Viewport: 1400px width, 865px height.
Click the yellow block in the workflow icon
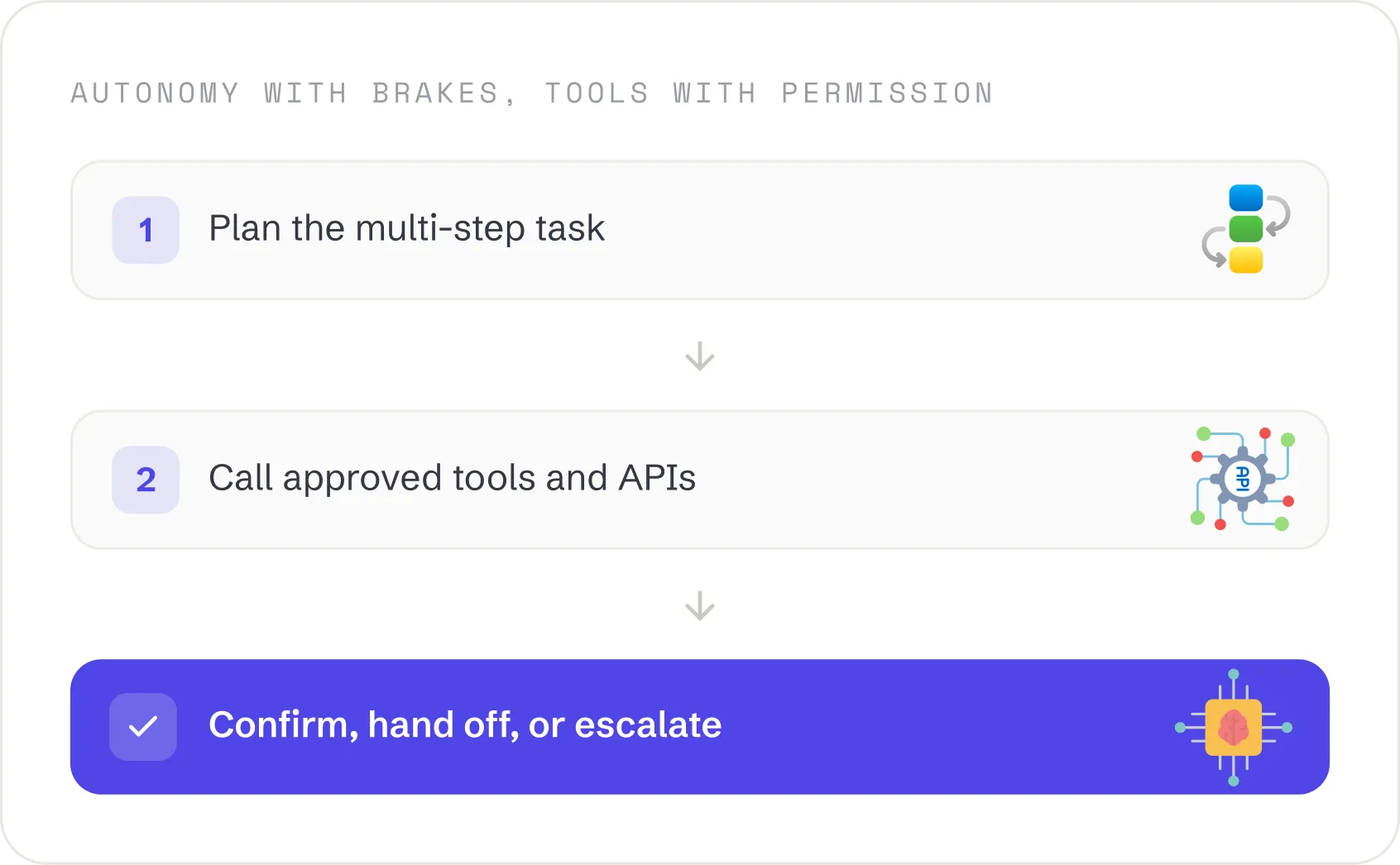click(x=1246, y=260)
